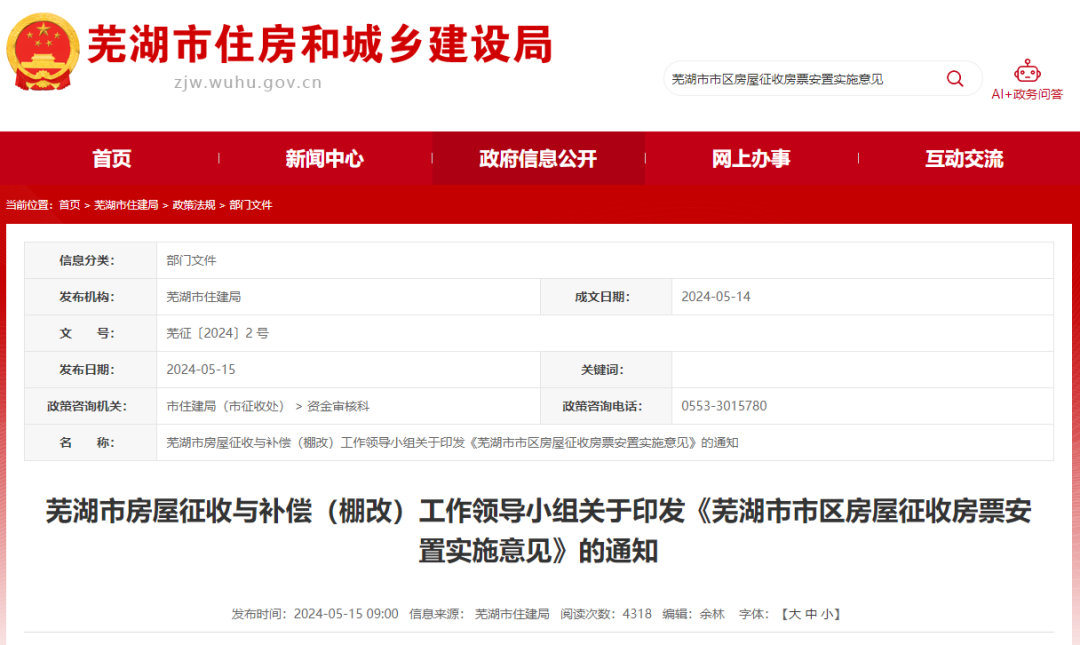This screenshot has width=1080, height=645.
Task: Open the 互动交流 navigation tab
Action: tap(964, 158)
